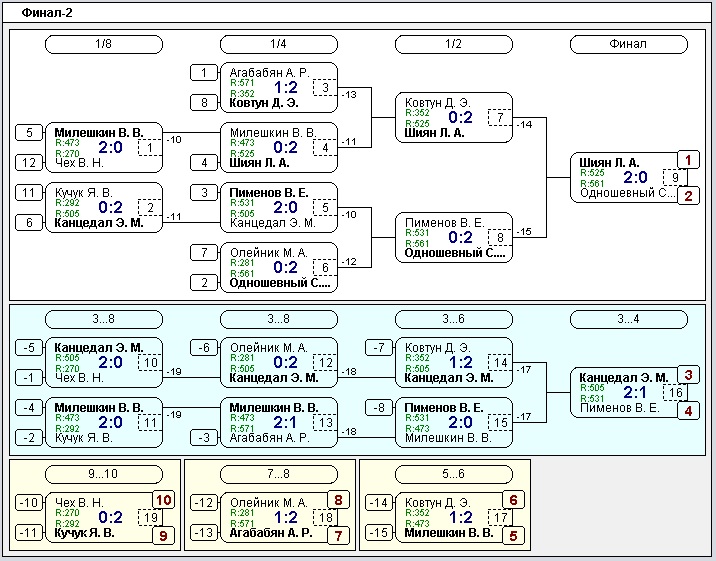Click the -8 loser slot box

point(379,407)
